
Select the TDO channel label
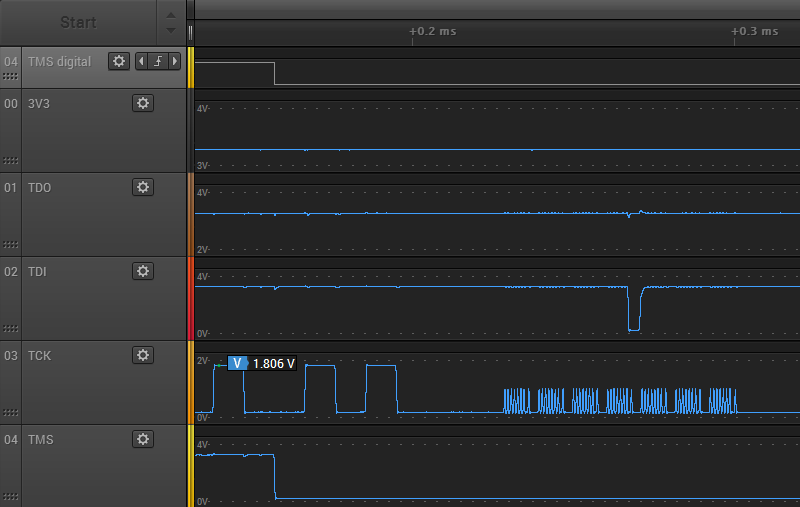pyautogui.click(x=39, y=188)
